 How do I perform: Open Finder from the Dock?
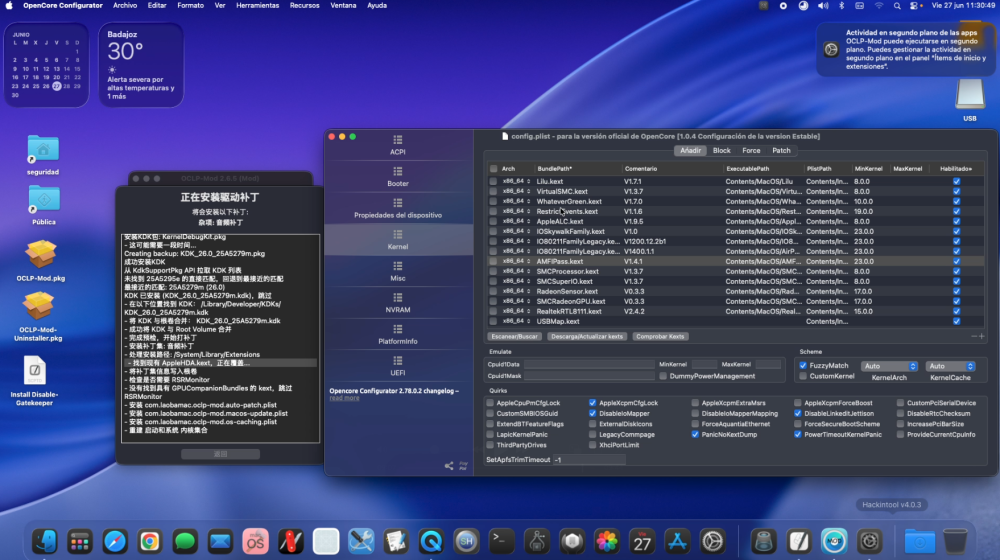[45, 542]
